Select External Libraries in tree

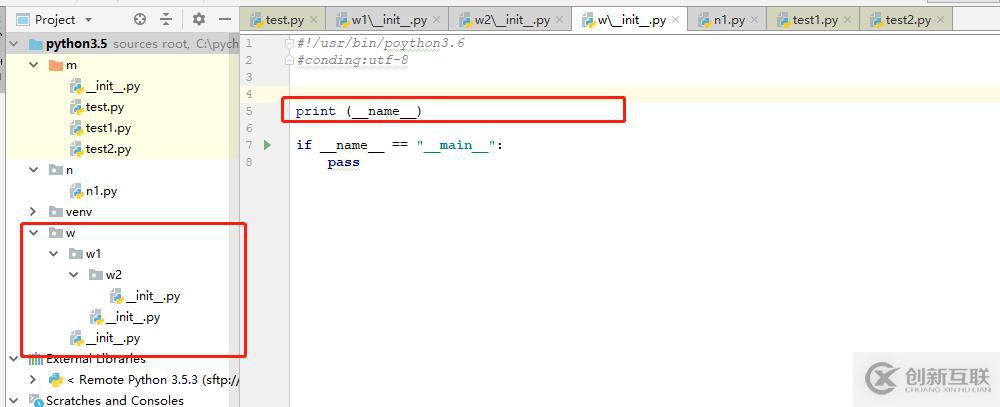pyautogui.click(x=96, y=359)
